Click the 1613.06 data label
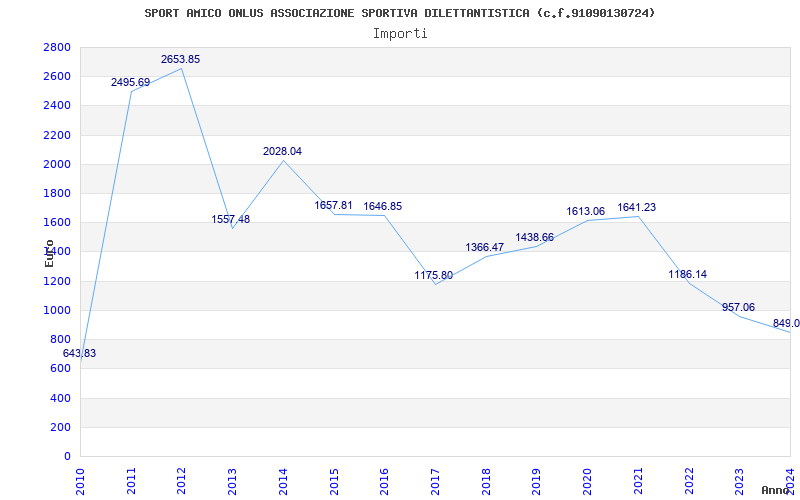 pyautogui.click(x=586, y=211)
